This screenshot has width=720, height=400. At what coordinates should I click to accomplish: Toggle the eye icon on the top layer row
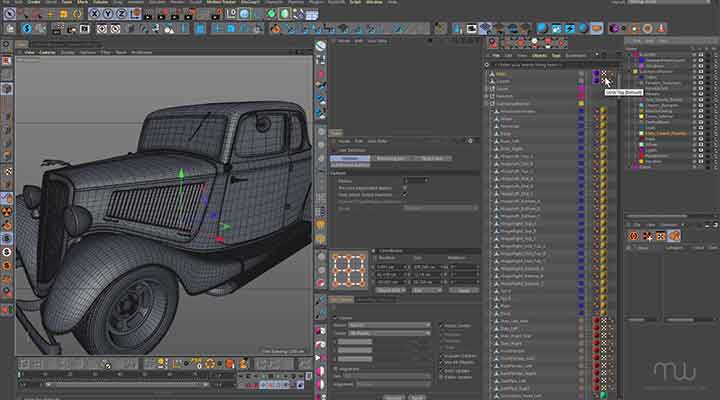[695, 55]
